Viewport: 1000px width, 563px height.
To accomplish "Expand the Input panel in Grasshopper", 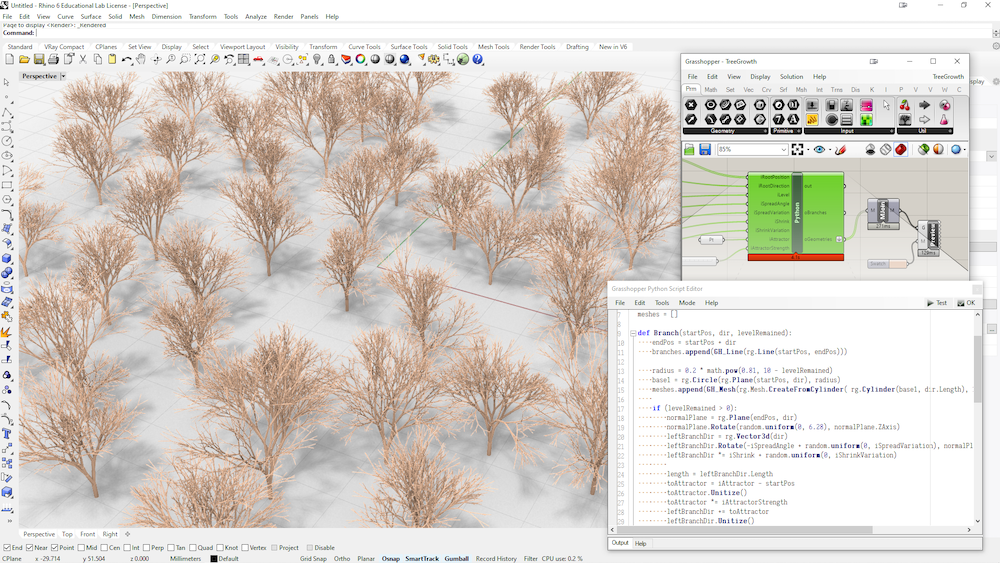I will click(x=849, y=131).
